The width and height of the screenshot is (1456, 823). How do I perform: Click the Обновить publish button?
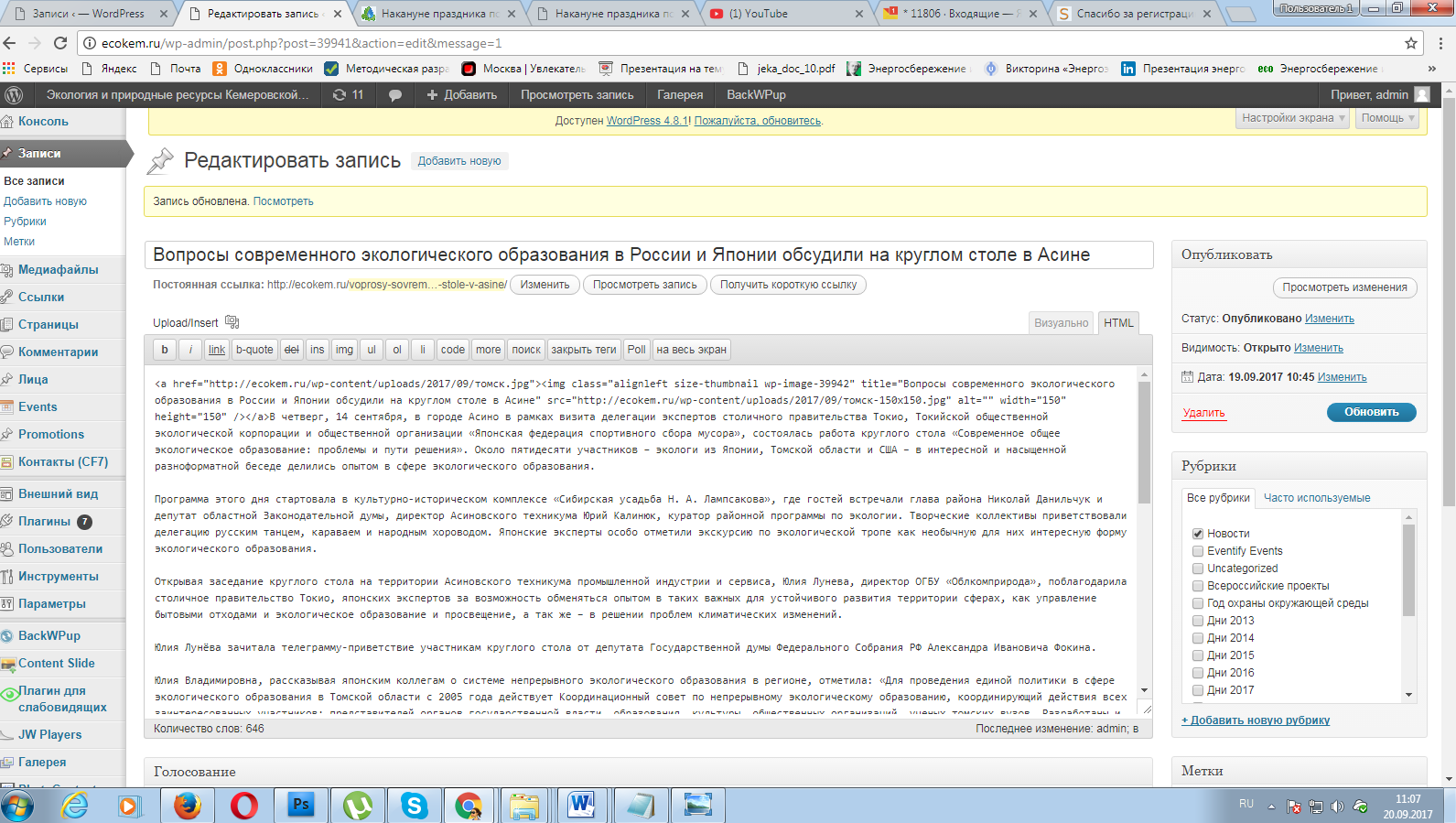pyautogui.click(x=1371, y=412)
